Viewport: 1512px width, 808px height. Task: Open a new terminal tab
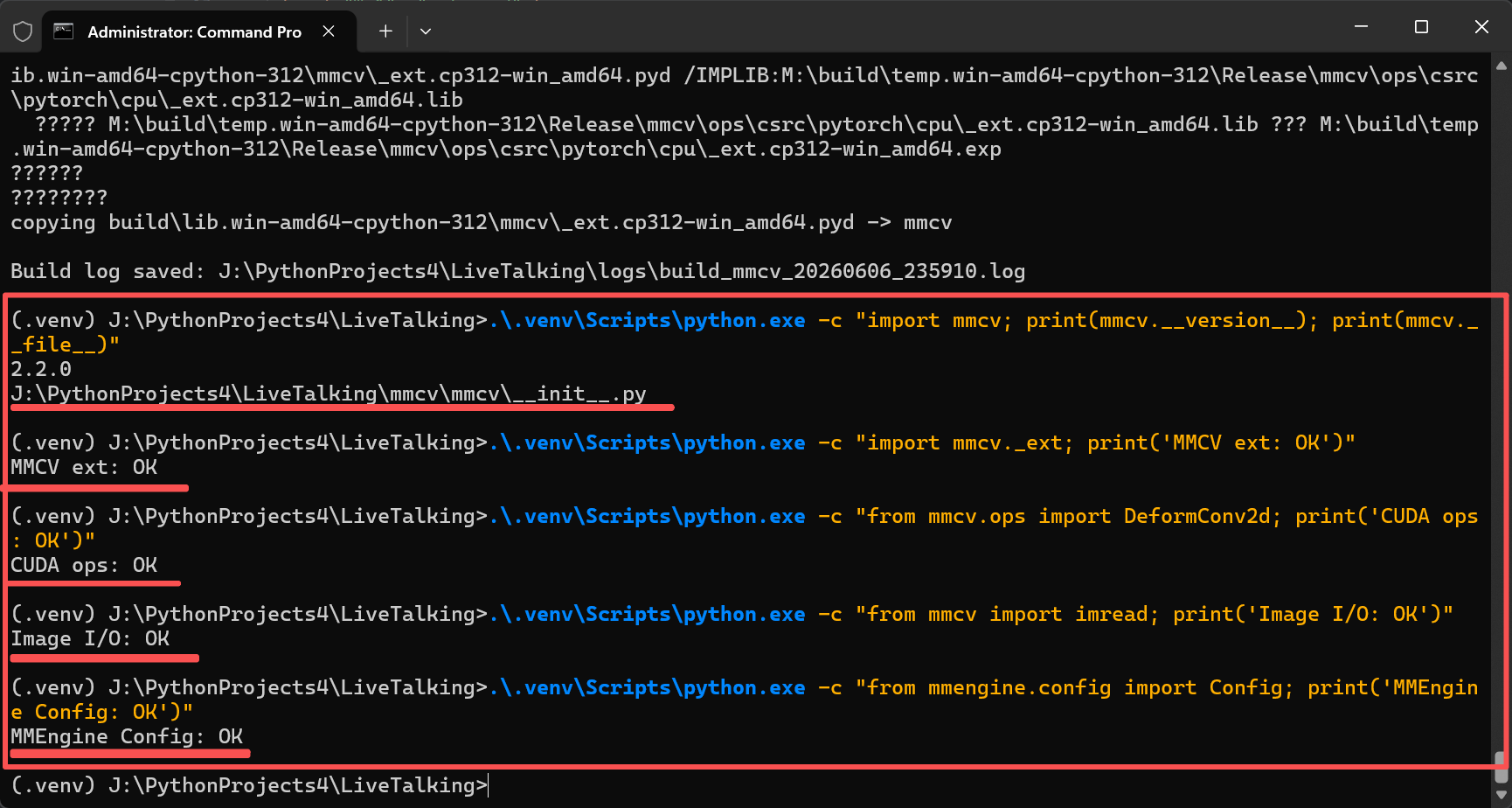pyautogui.click(x=385, y=31)
